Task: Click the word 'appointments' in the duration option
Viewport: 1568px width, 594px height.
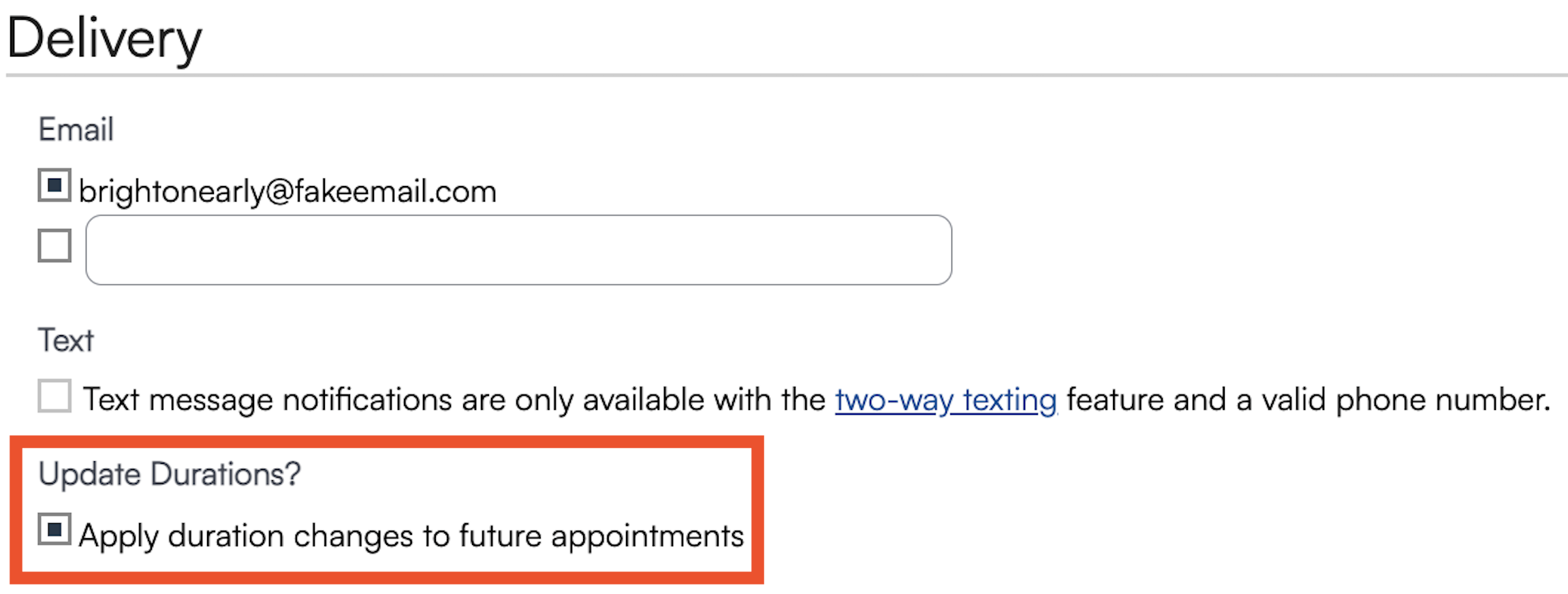Action: 647,536
